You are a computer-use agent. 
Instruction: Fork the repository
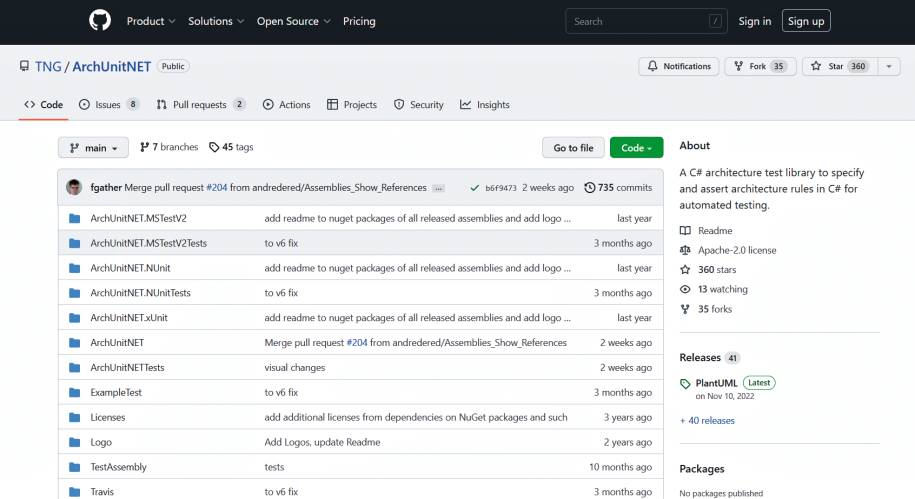(760, 66)
